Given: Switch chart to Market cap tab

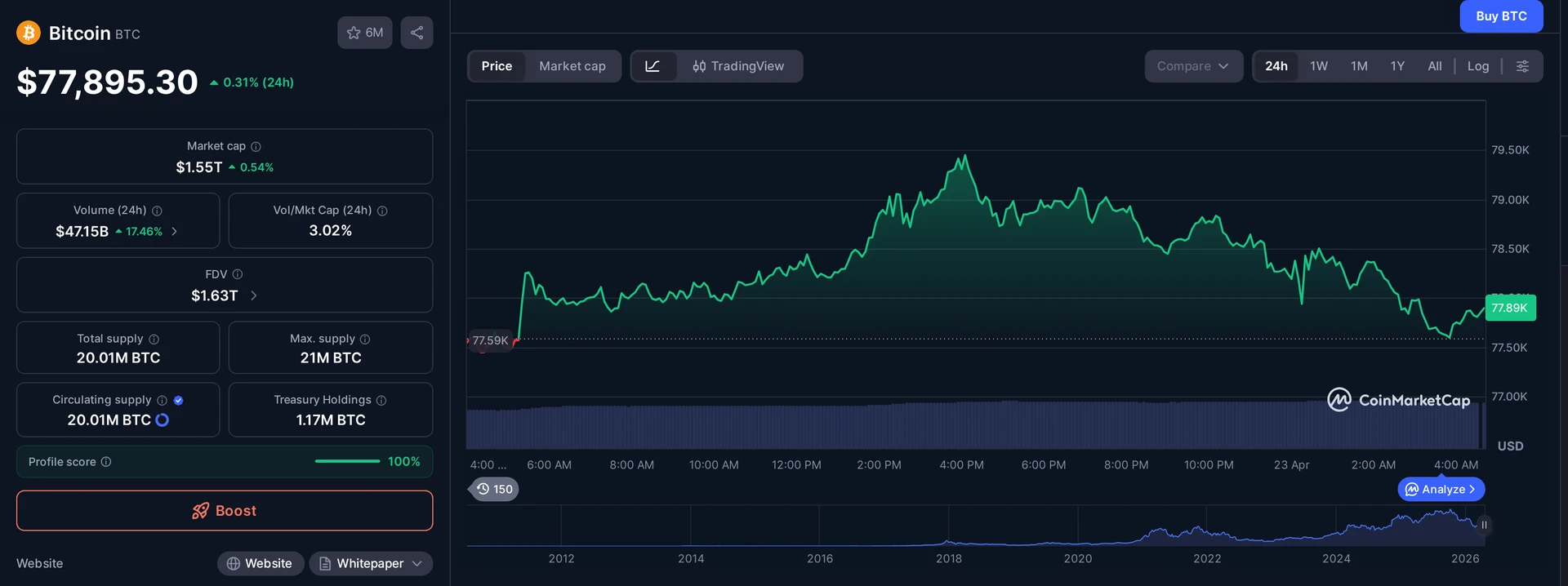Looking at the screenshot, I should [572, 66].
